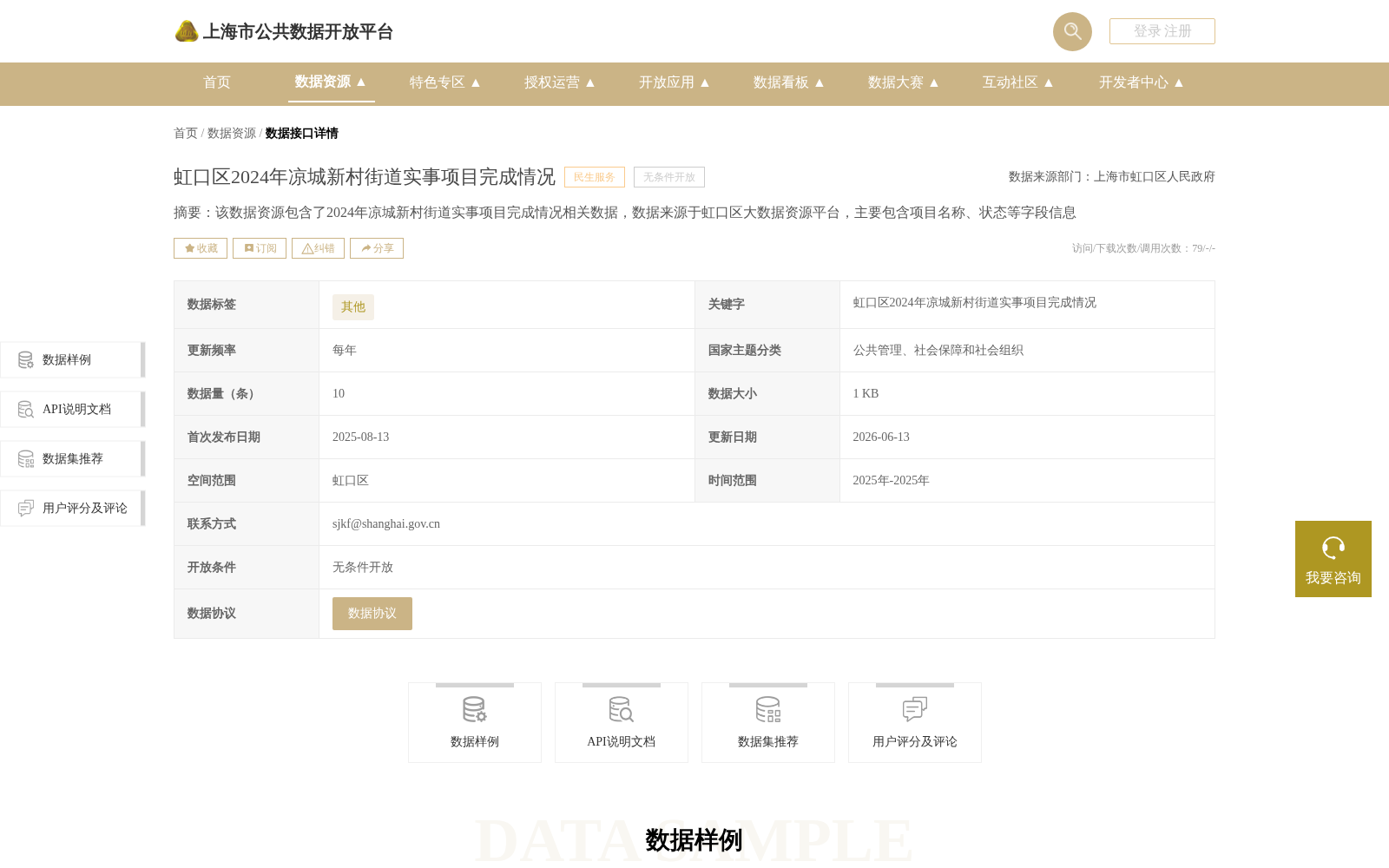Click the platform logo icon

[x=187, y=31]
